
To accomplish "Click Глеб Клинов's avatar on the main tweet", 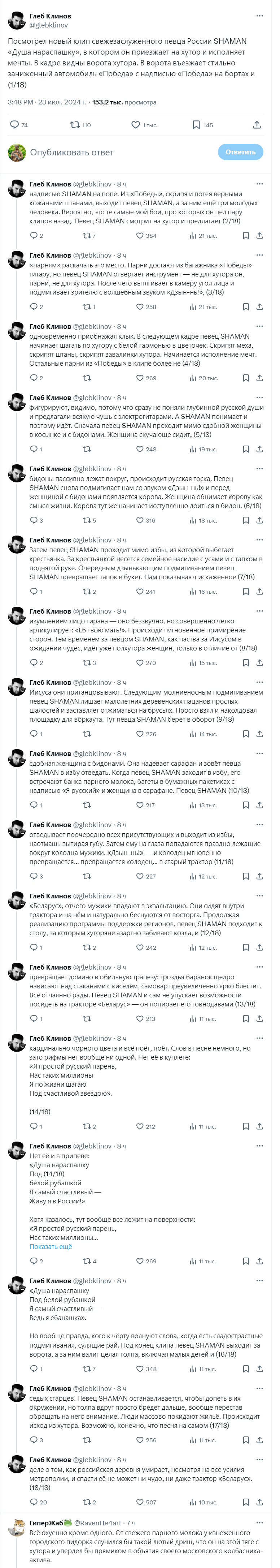I will pyautogui.click(x=16, y=21).
